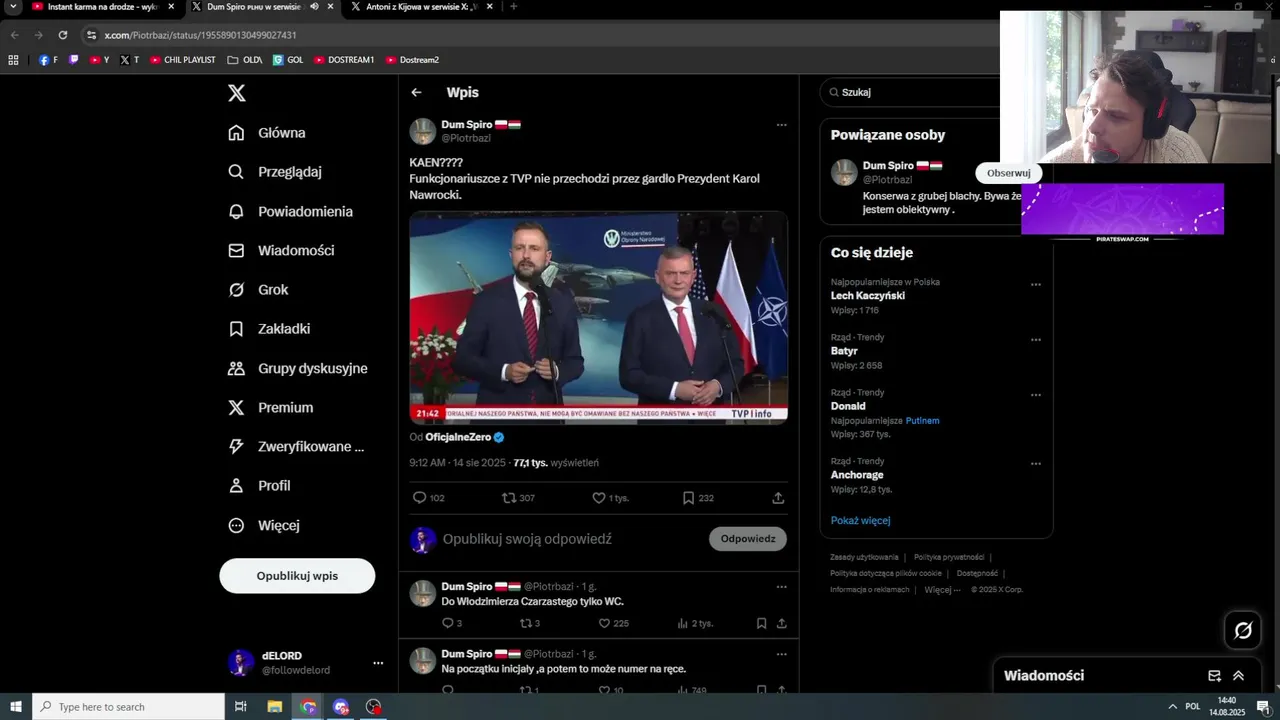Screen dimensions: 1280x720
Task: Open the Putinem related link
Action: (923, 421)
